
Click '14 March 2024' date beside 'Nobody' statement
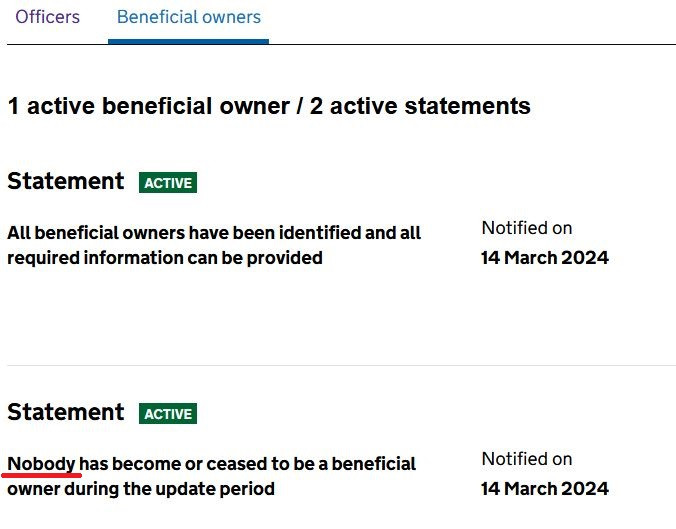click(x=545, y=489)
